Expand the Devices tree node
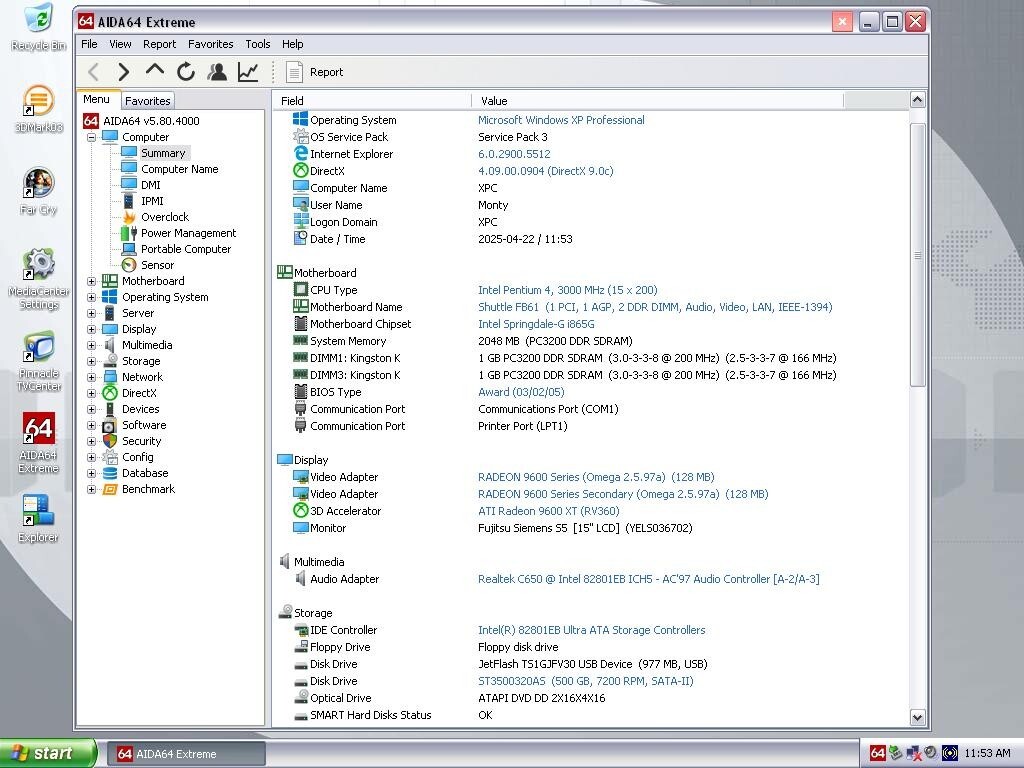This screenshot has width=1024, height=768. tap(91, 409)
